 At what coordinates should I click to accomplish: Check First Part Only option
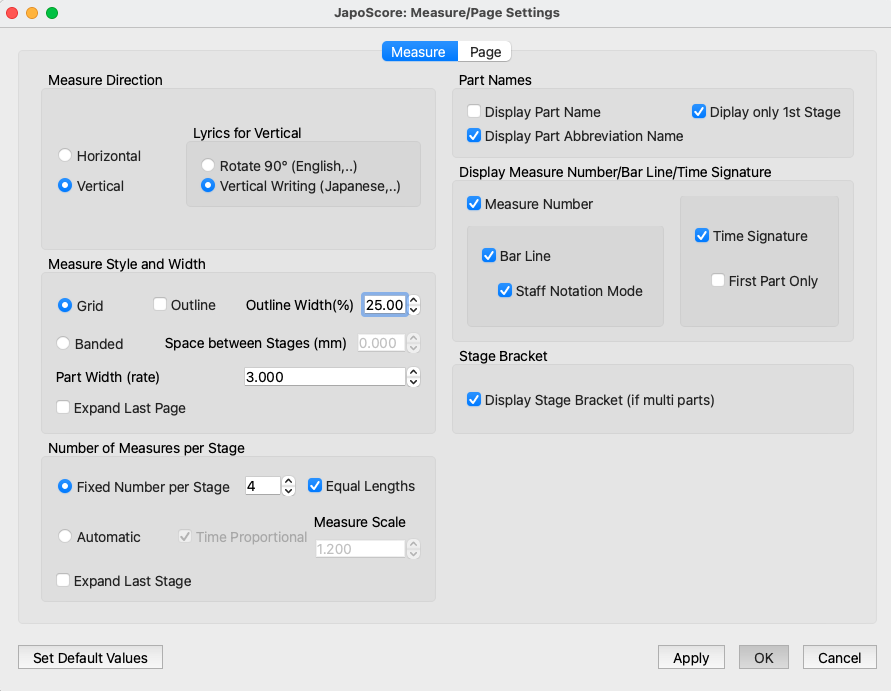718,281
